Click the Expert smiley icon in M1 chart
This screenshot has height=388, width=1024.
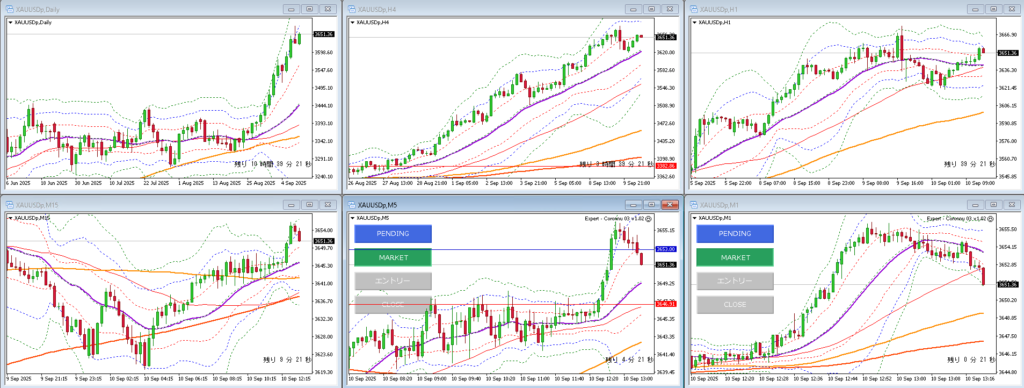tap(991, 218)
